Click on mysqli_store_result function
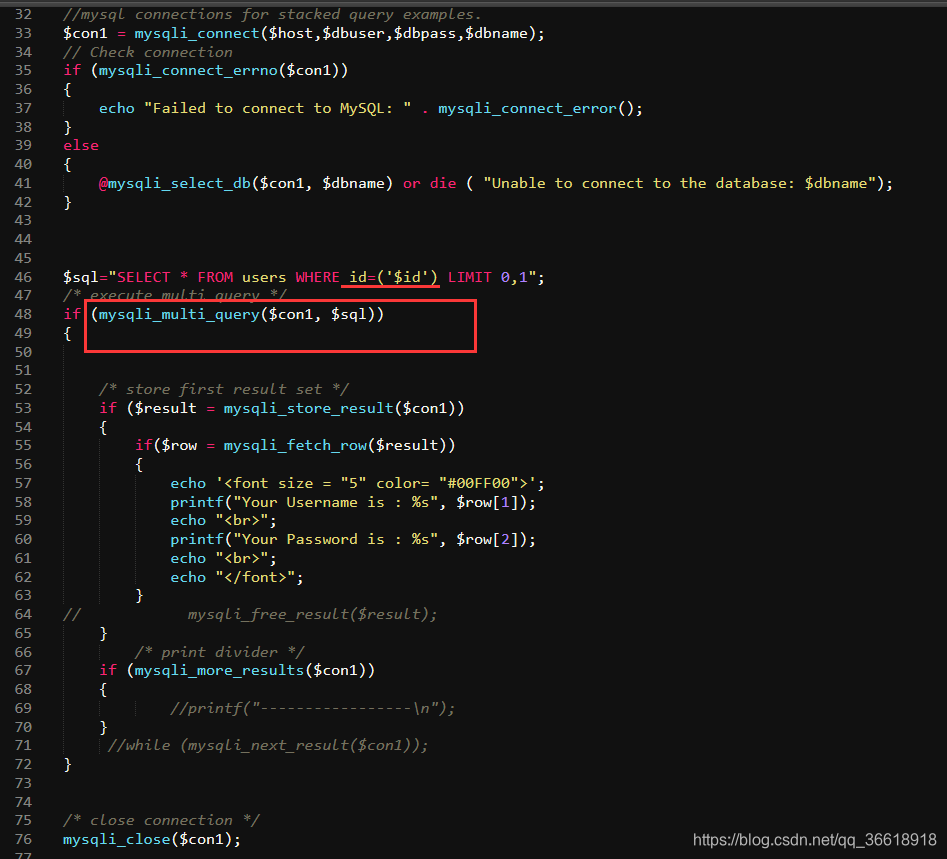This screenshot has width=947, height=859. coord(309,408)
